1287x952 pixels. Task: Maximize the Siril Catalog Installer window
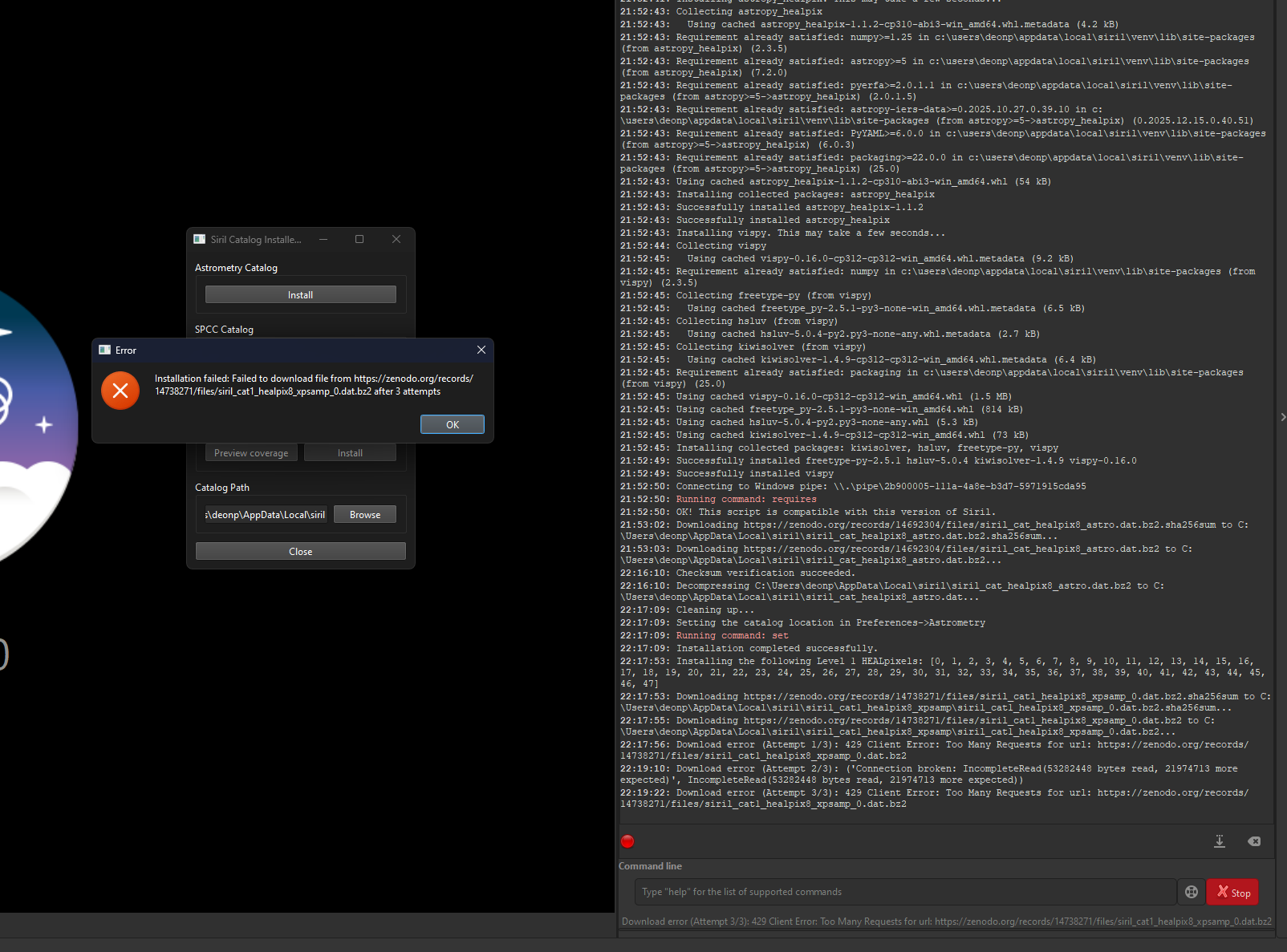[359, 239]
